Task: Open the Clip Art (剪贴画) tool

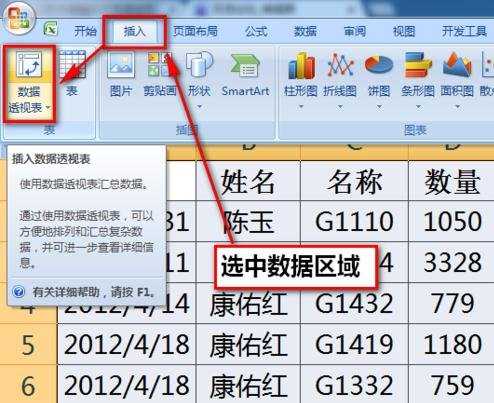Action: coord(160,64)
